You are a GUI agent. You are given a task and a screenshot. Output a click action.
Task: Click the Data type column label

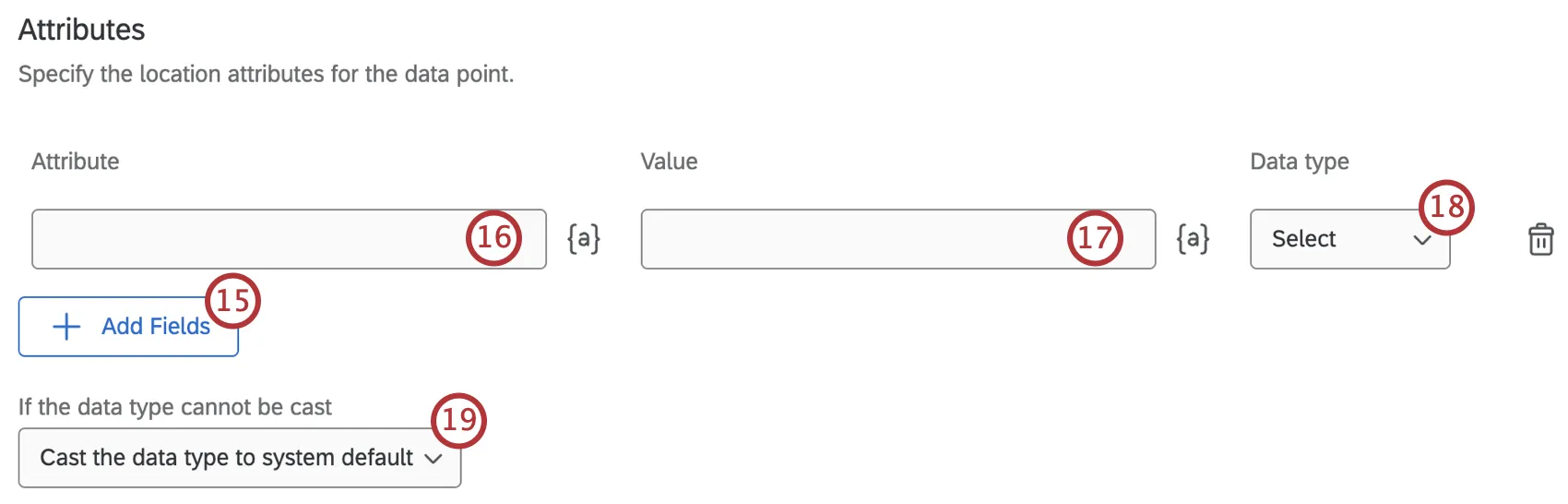tap(1299, 162)
